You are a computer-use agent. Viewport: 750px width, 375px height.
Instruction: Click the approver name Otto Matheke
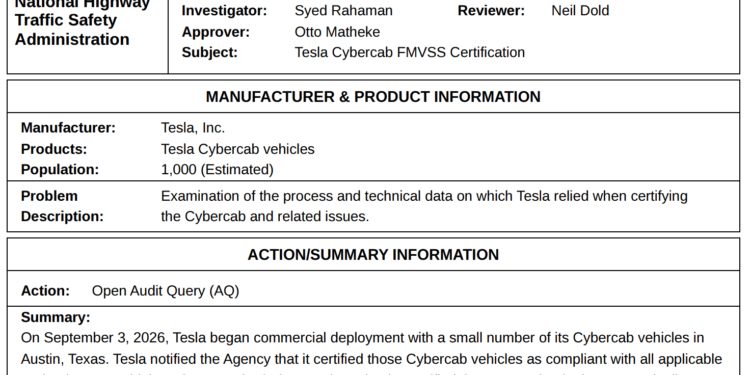point(337,32)
